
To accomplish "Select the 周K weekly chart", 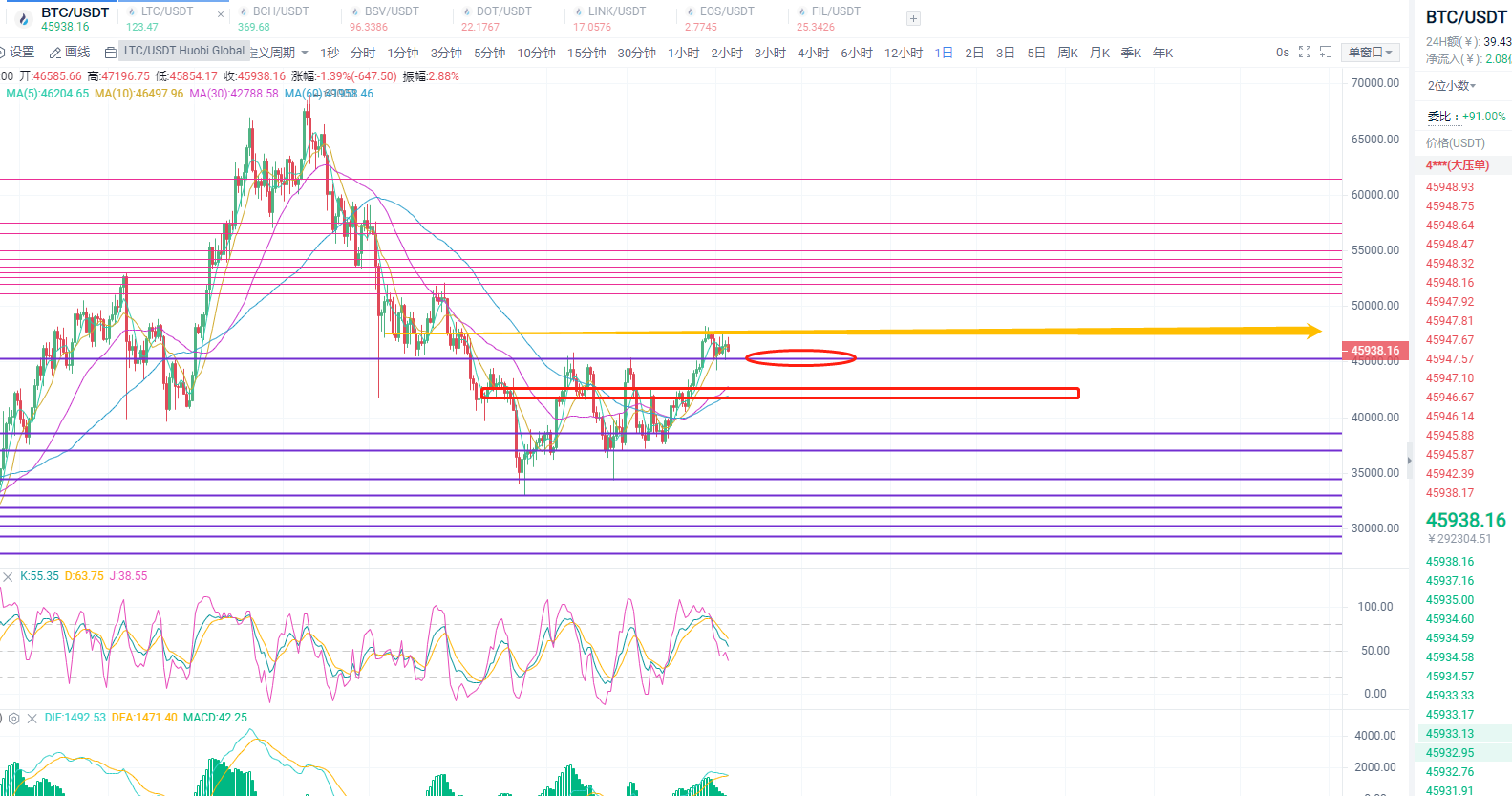I will (x=1068, y=53).
